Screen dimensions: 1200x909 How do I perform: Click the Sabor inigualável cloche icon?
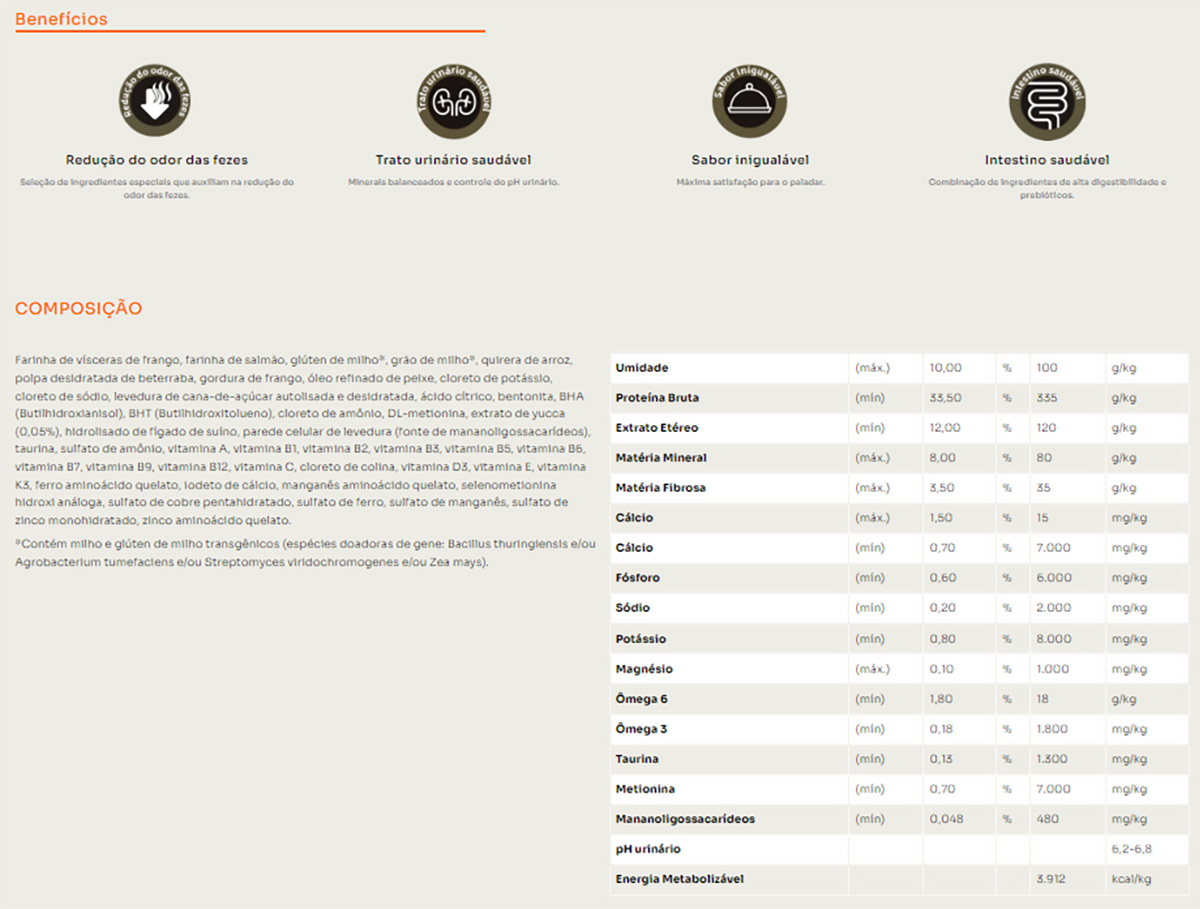[750, 101]
